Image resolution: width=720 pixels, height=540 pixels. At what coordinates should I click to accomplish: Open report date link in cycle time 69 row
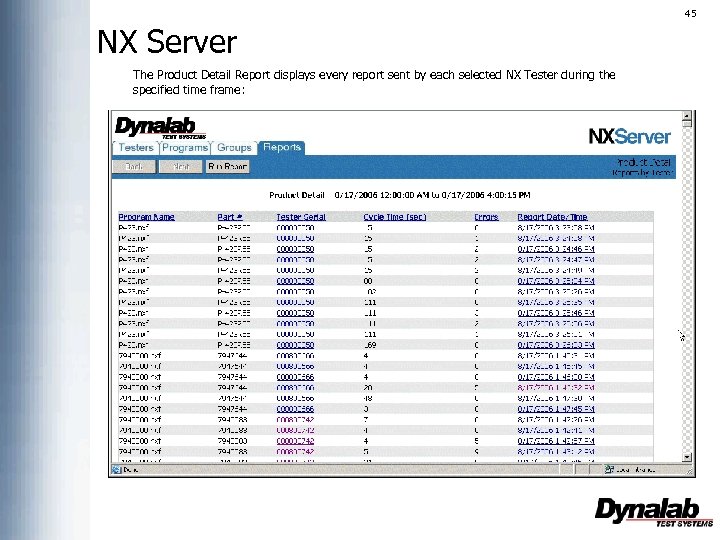(556, 345)
